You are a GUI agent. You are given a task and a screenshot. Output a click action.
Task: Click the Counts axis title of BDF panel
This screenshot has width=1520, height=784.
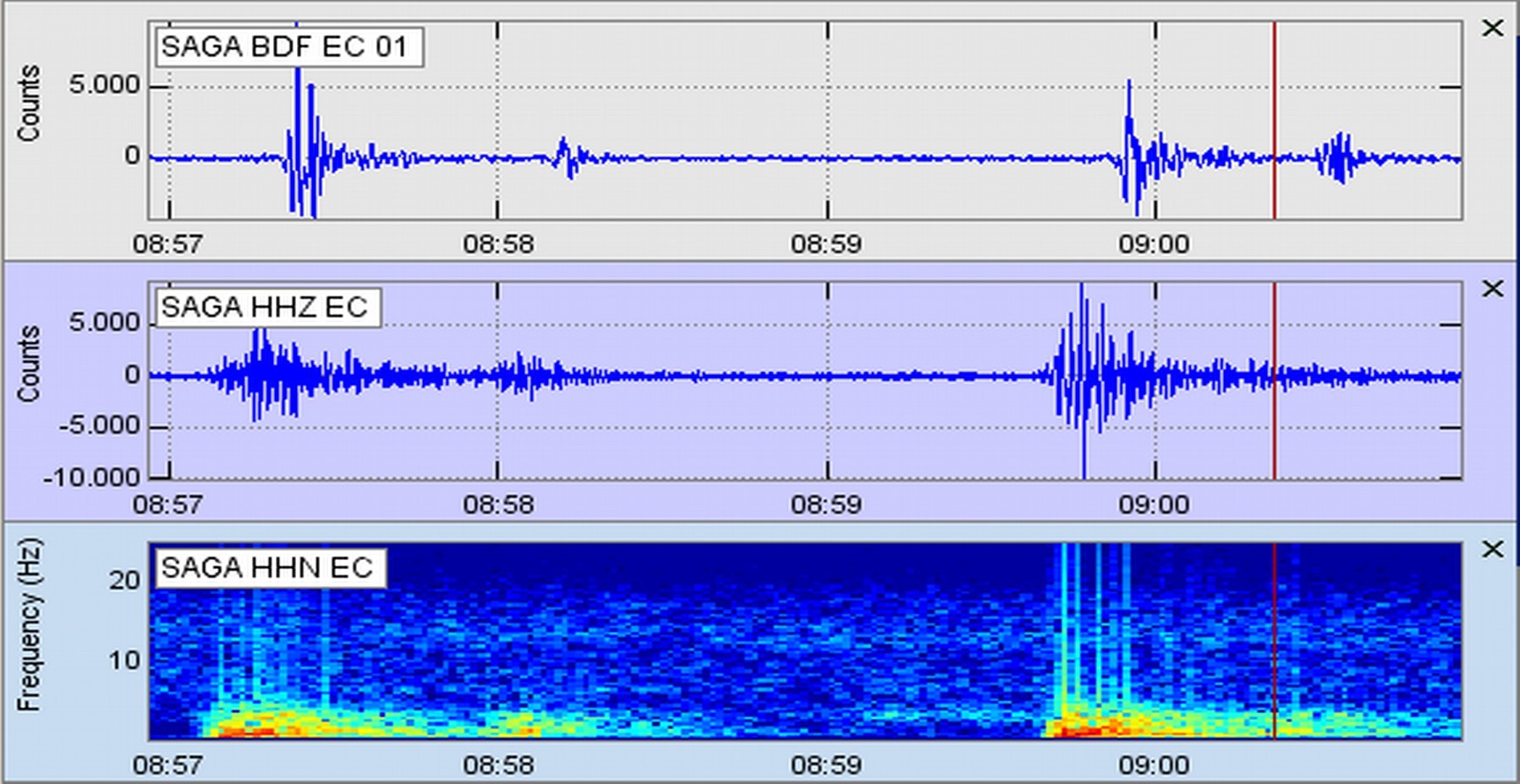click(x=29, y=103)
